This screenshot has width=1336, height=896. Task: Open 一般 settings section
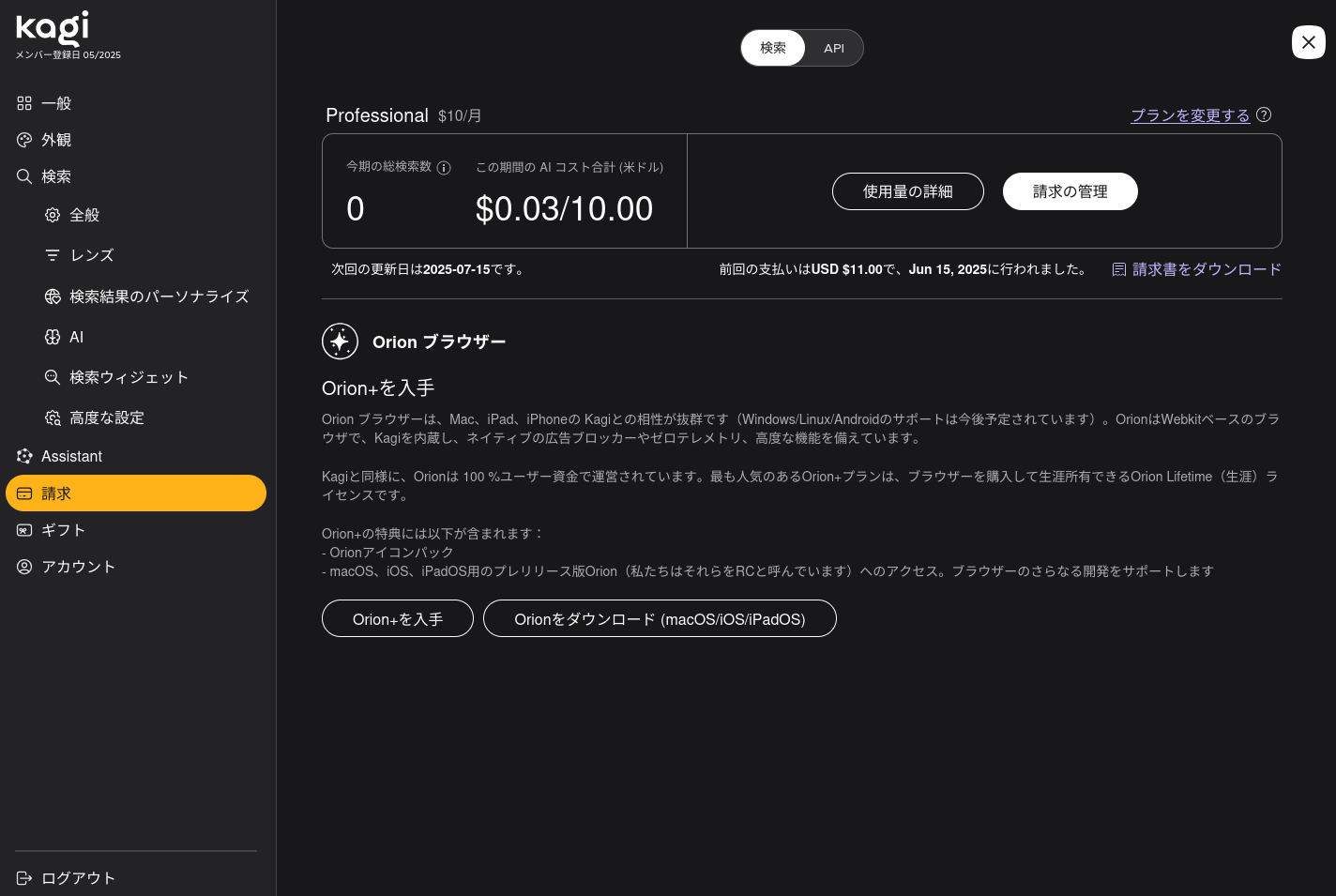coord(136,103)
